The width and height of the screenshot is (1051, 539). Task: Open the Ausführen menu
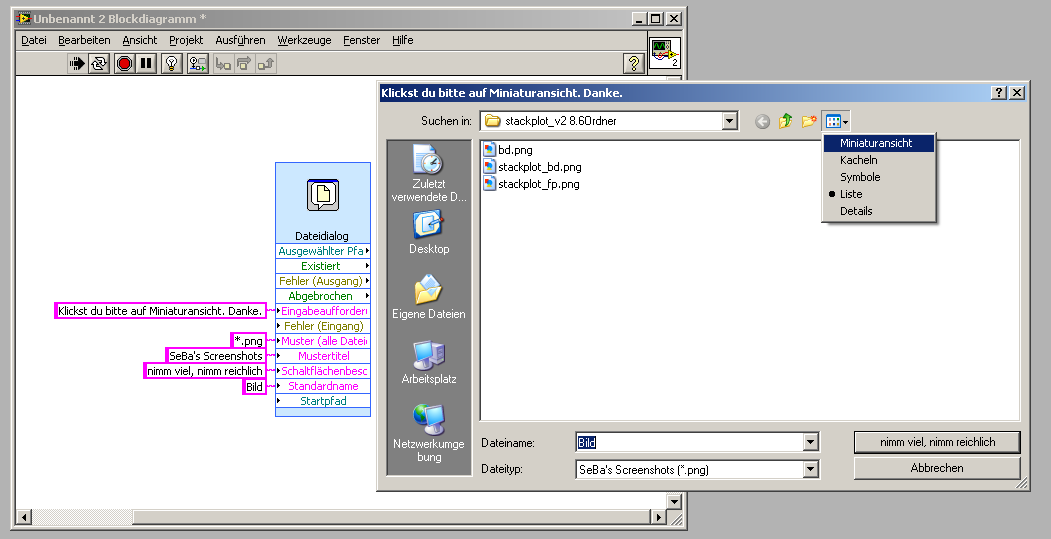click(240, 40)
